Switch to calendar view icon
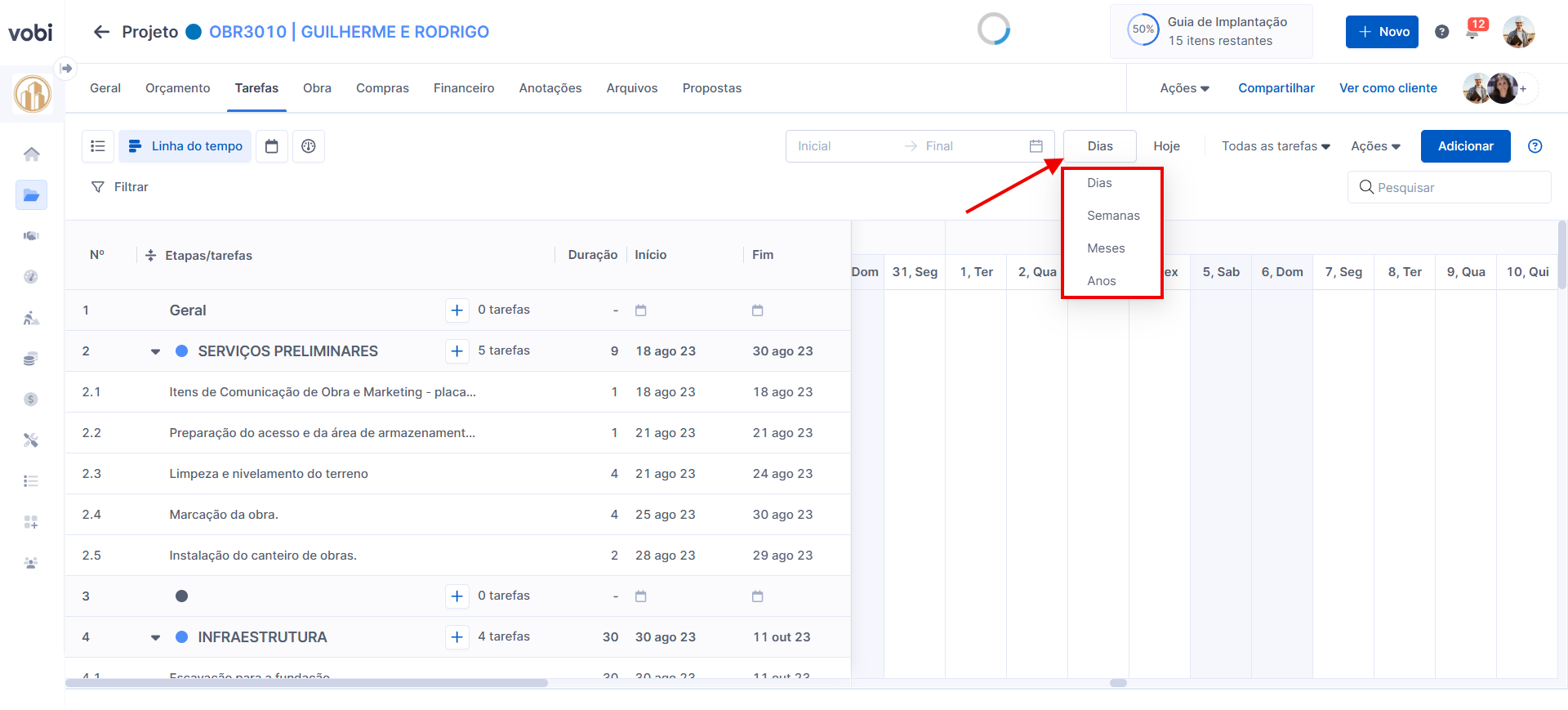The width and height of the screenshot is (1568, 710). point(272,146)
